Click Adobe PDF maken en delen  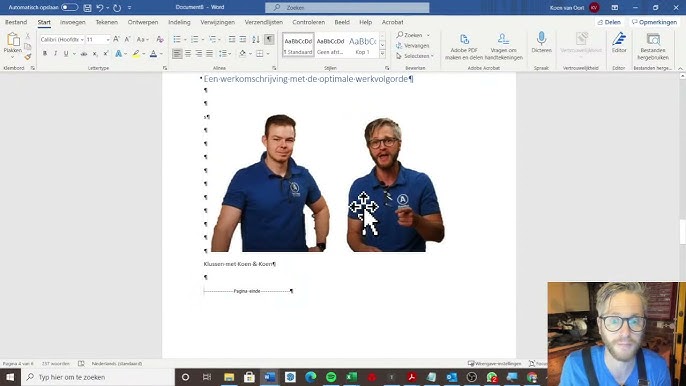[464, 46]
